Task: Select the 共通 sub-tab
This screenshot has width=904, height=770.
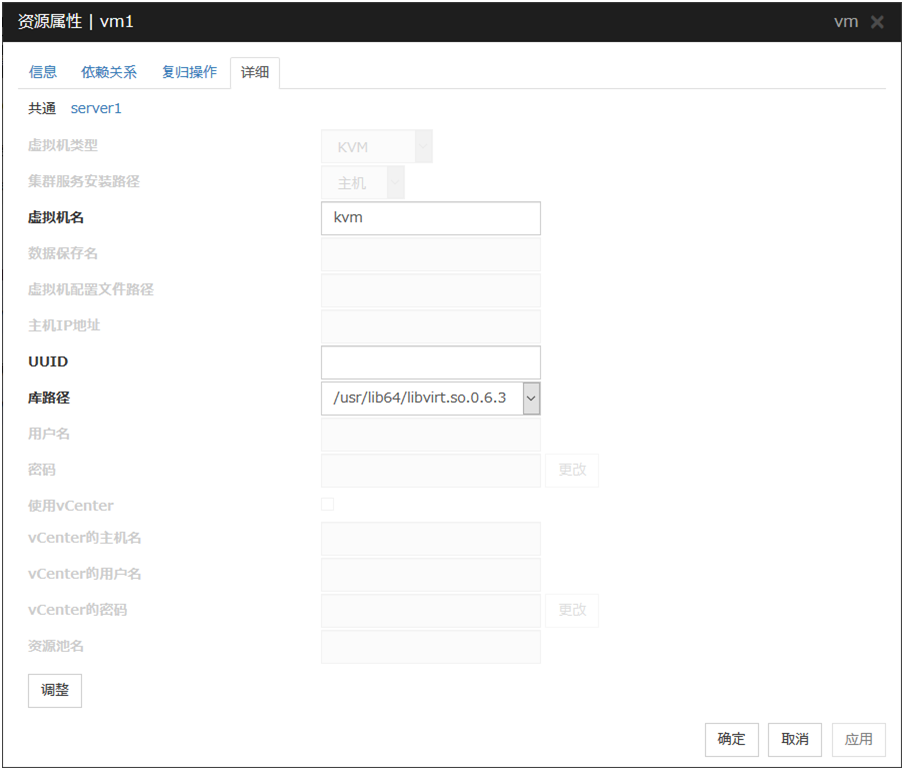Action: [x=42, y=108]
